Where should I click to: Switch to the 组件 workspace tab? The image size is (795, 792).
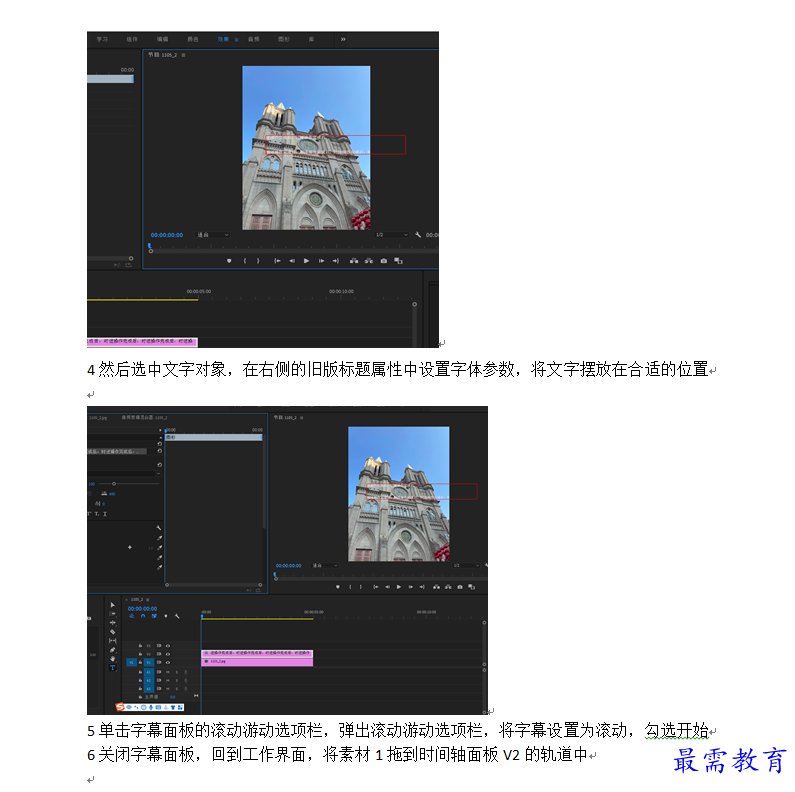[132, 39]
